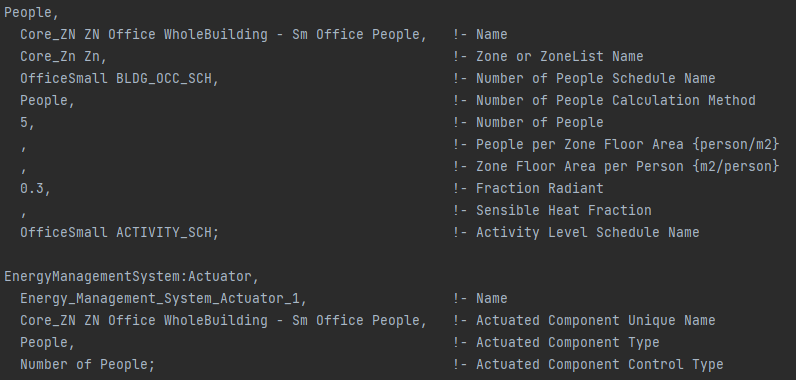Click the 0.3 fraction radiant value
The height and width of the screenshot is (380, 796).
point(36,188)
